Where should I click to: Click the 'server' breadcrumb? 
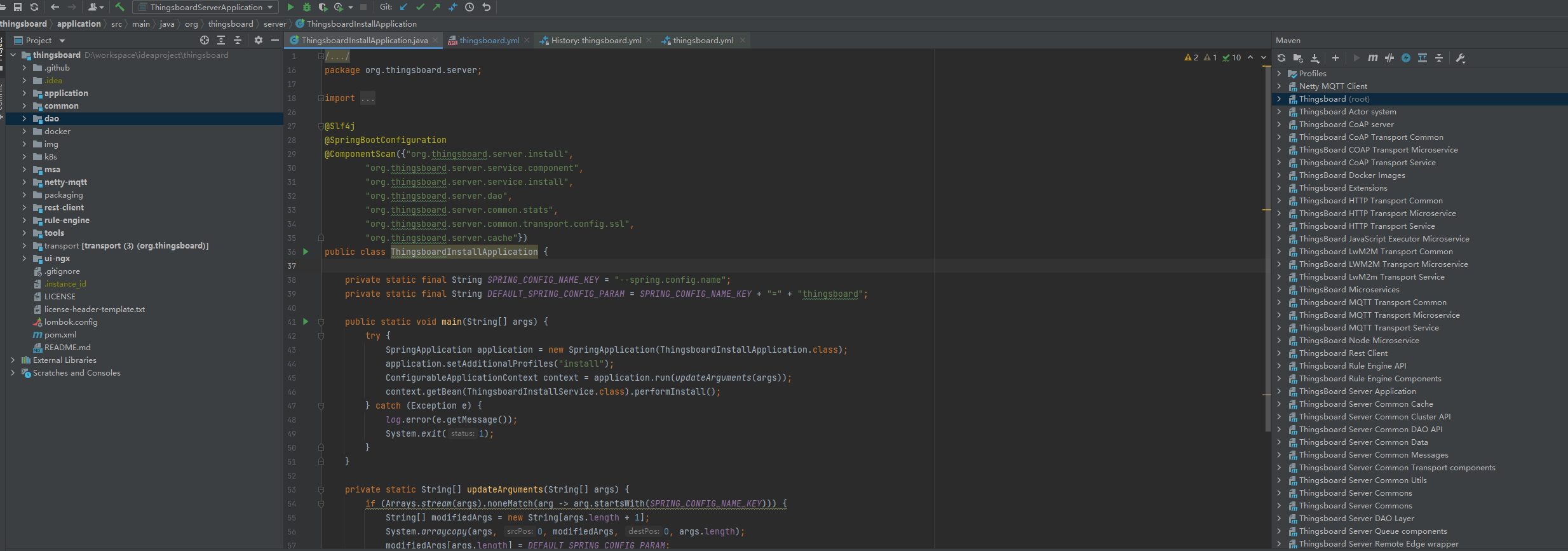(x=275, y=24)
